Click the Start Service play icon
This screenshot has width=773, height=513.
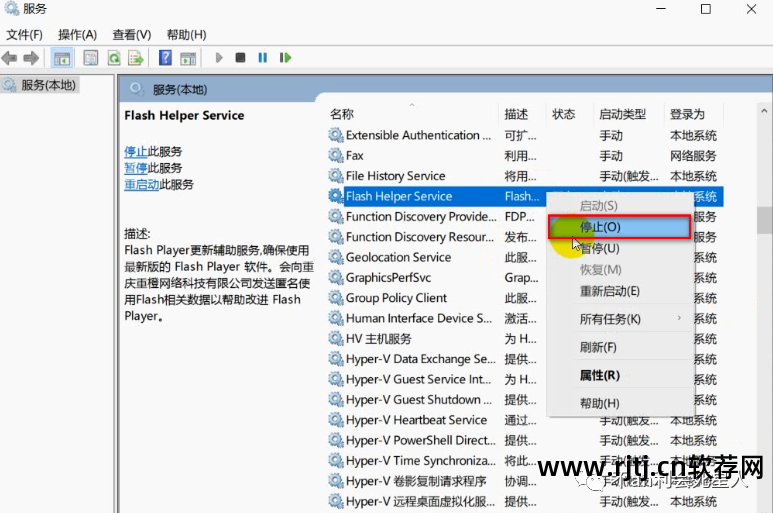(219, 58)
